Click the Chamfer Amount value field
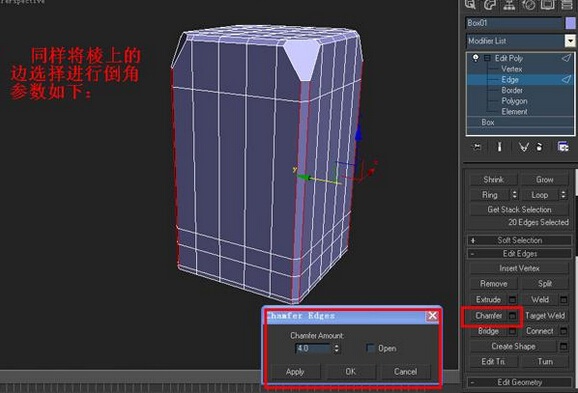The width and height of the screenshot is (578, 393). [313, 348]
